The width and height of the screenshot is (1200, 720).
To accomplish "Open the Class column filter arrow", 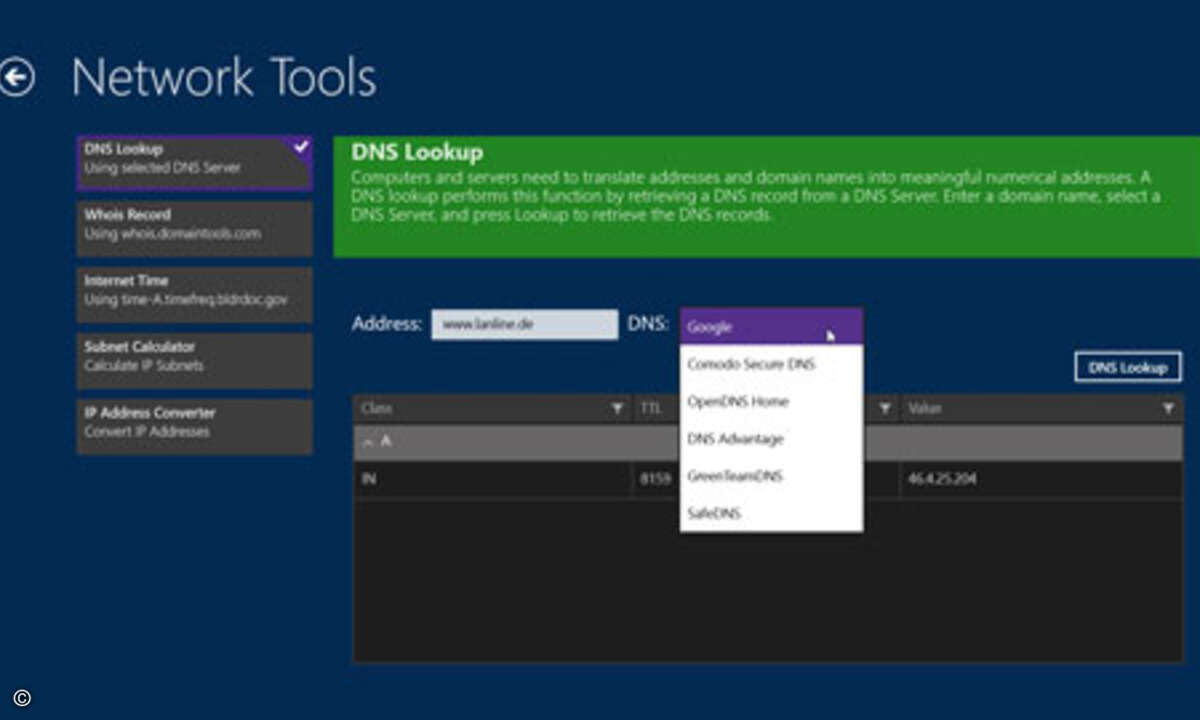I will (618, 408).
